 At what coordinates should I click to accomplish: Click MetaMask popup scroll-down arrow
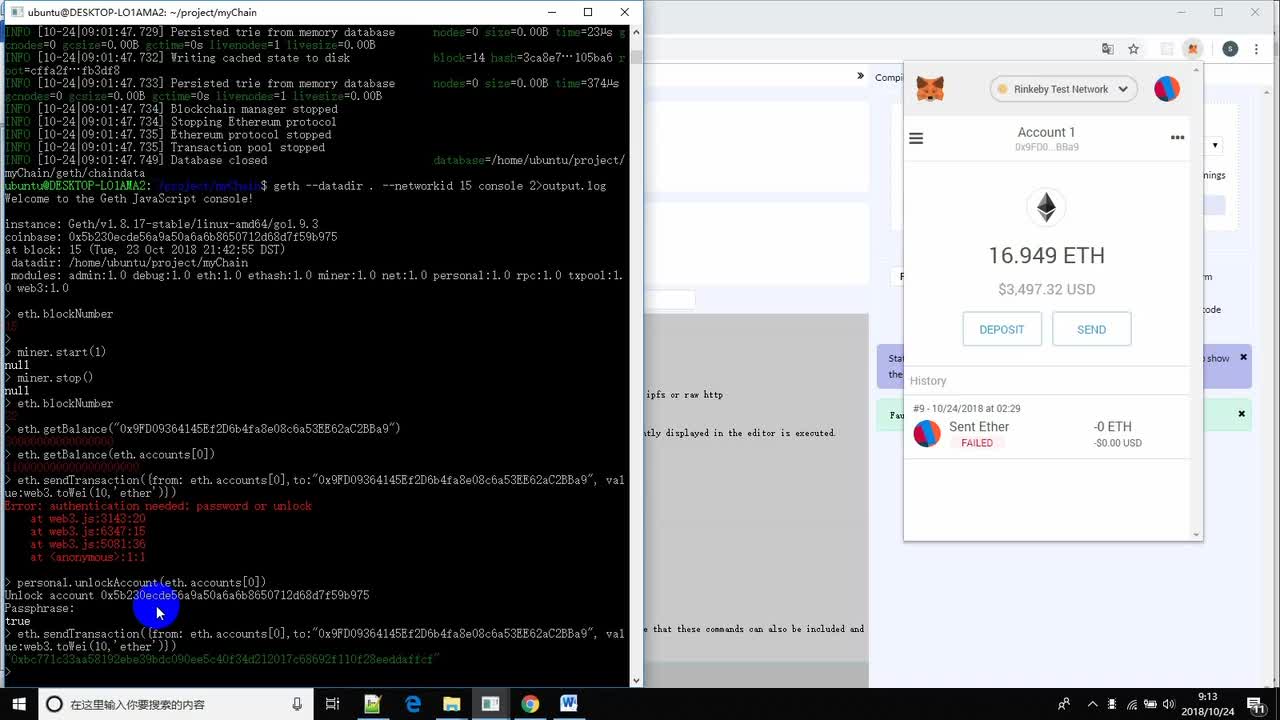(1196, 535)
